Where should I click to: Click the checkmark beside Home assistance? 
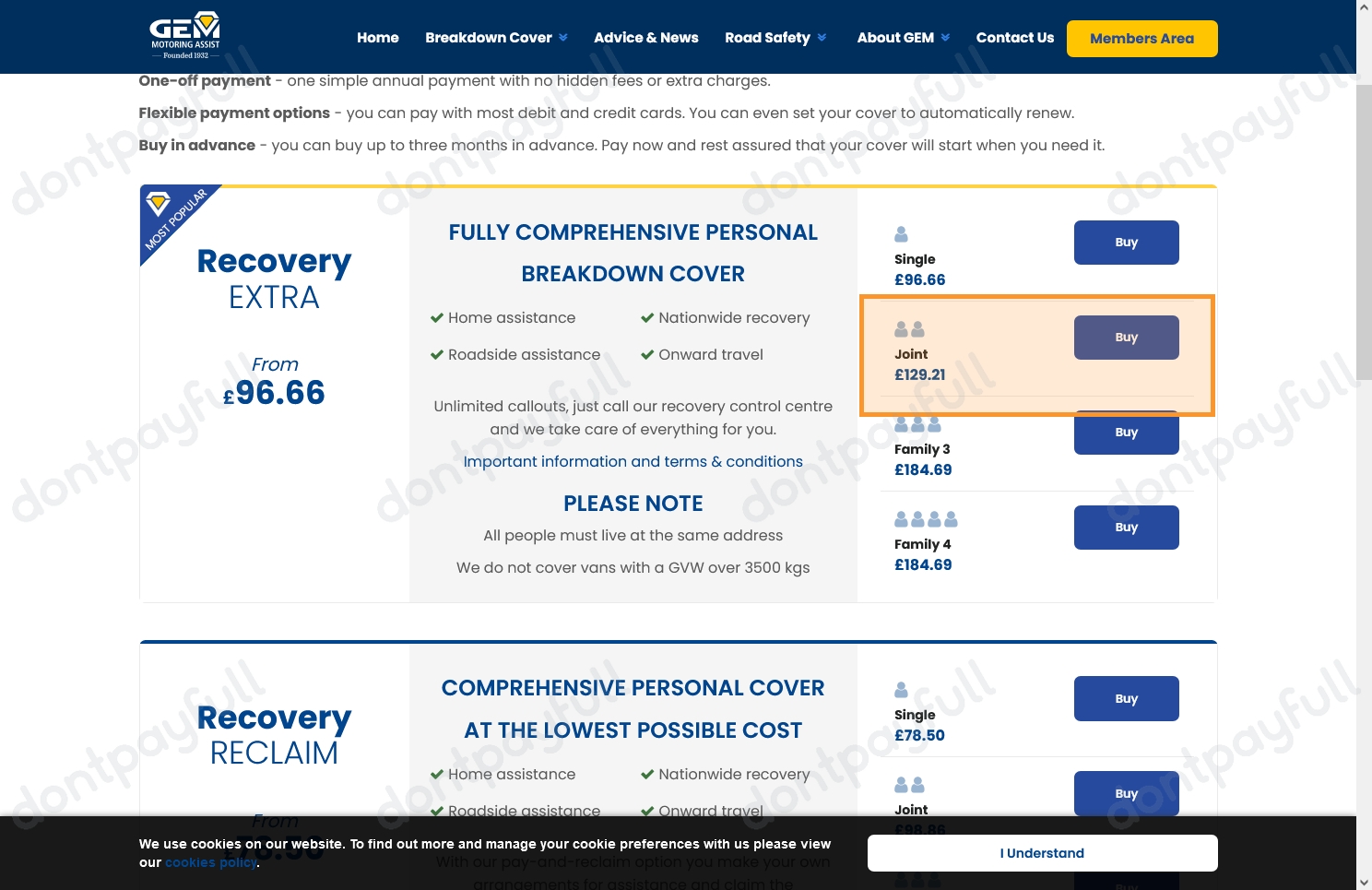tap(437, 317)
